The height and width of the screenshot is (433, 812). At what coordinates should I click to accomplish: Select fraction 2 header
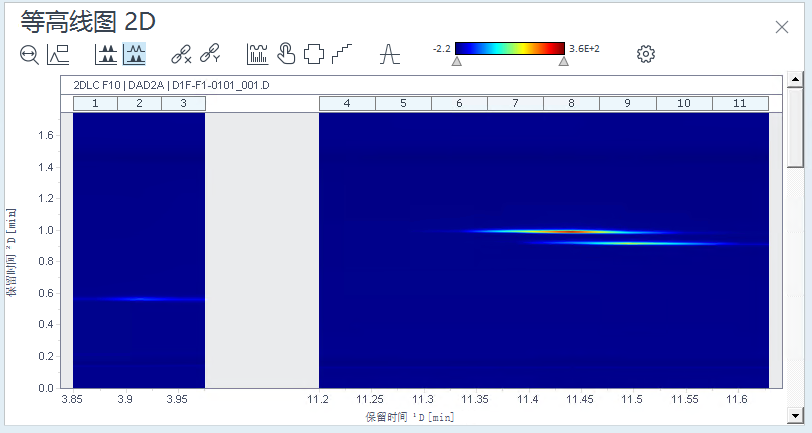click(x=139, y=103)
